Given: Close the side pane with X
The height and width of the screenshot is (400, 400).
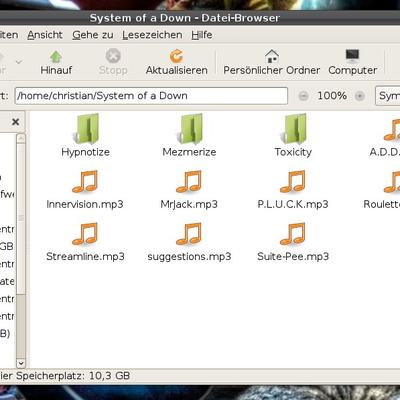Looking at the screenshot, I should (x=15, y=122).
